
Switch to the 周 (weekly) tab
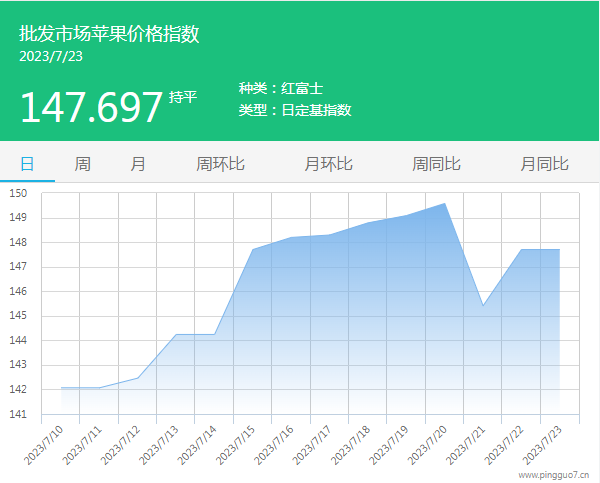82,164
